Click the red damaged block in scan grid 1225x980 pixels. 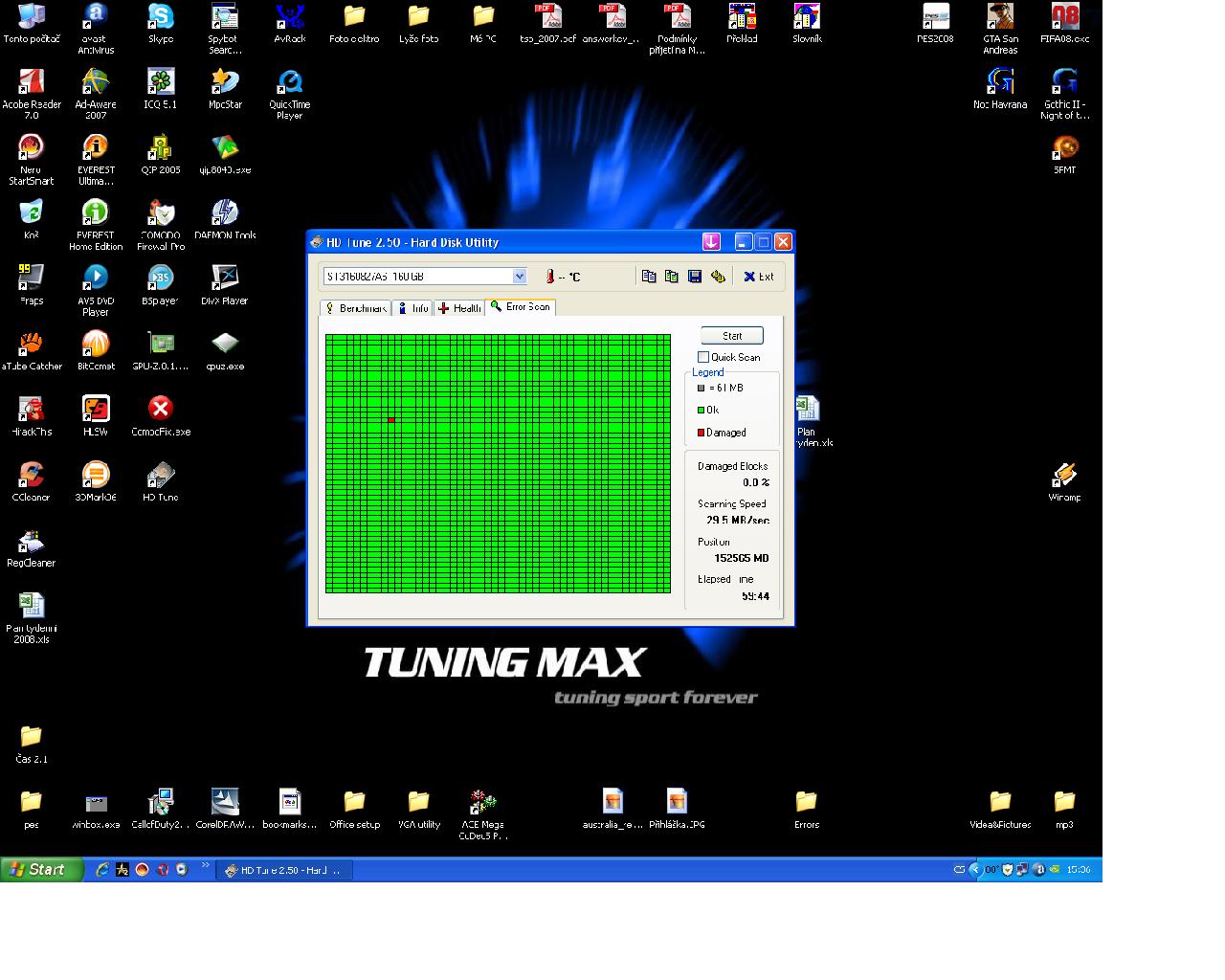[x=391, y=420]
